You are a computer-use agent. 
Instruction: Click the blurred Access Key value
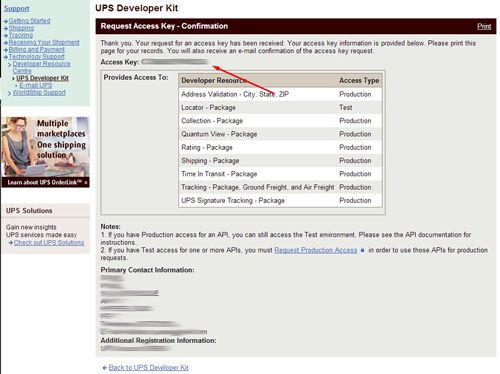(174, 62)
